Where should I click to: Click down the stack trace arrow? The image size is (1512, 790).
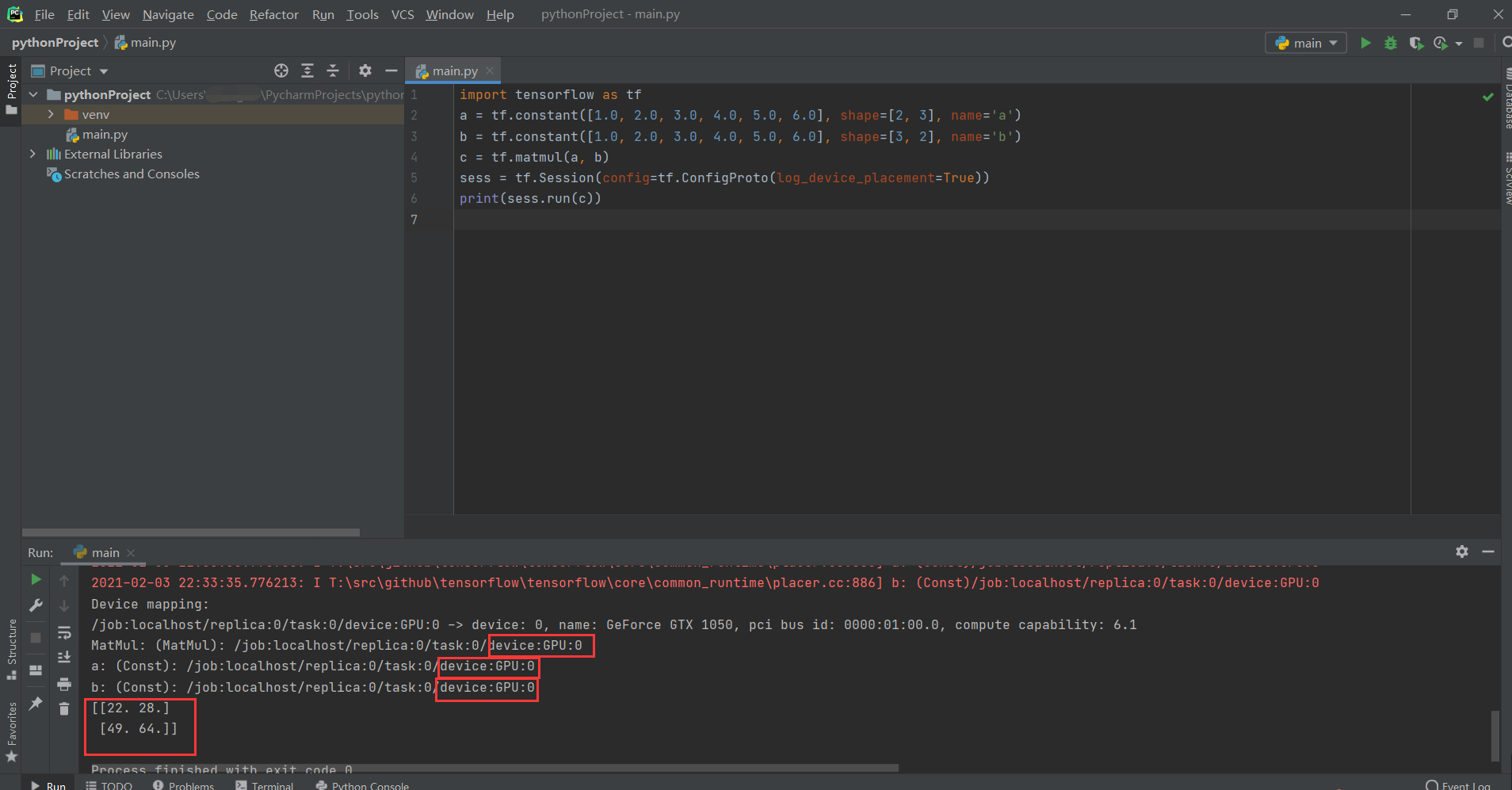click(x=64, y=606)
